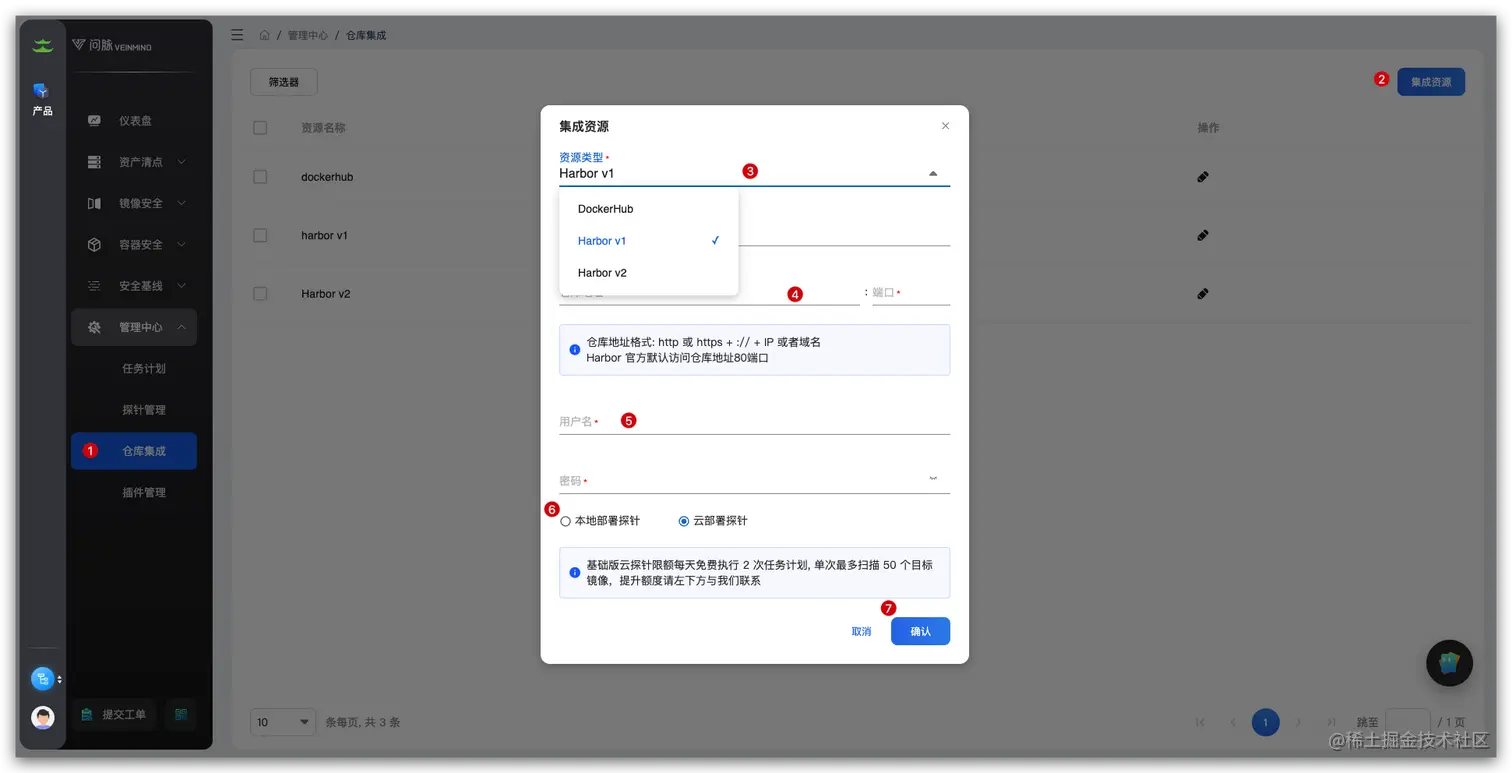1512x773 pixels.
Task: Go to the next page arrow
Action: pyautogui.click(x=1298, y=722)
